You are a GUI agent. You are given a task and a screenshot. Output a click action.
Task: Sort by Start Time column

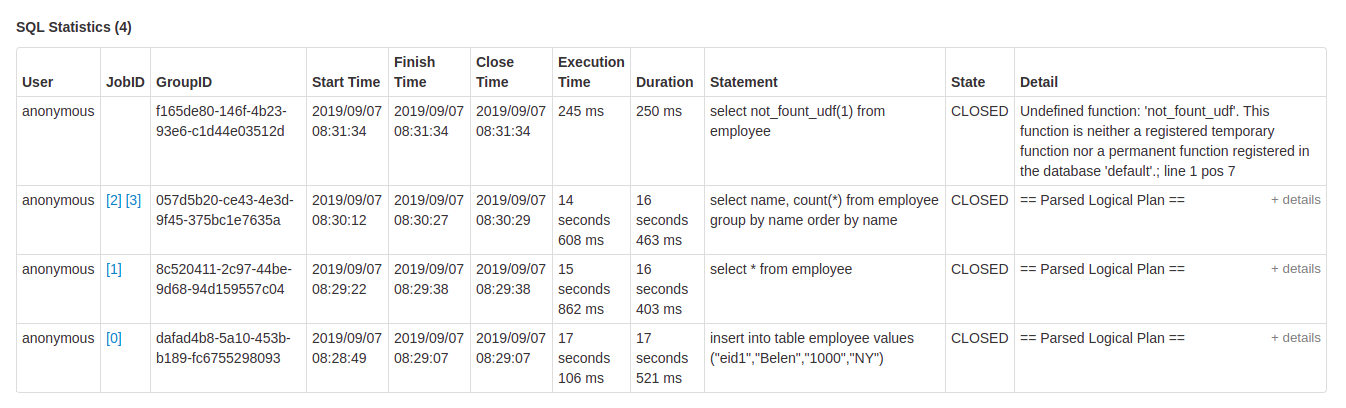click(x=346, y=82)
